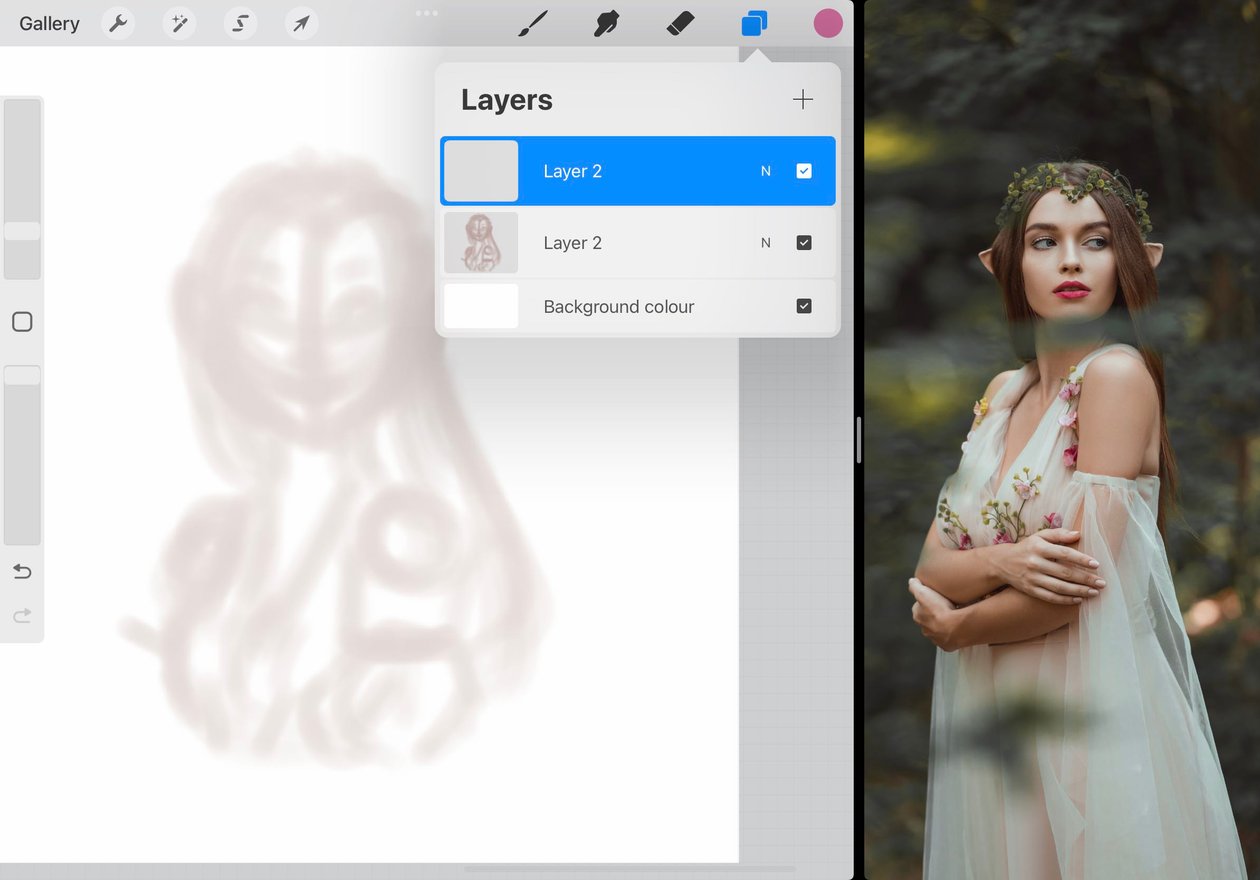
Task: Open blend mode N of selected layer
Action: tap(766, 171)
